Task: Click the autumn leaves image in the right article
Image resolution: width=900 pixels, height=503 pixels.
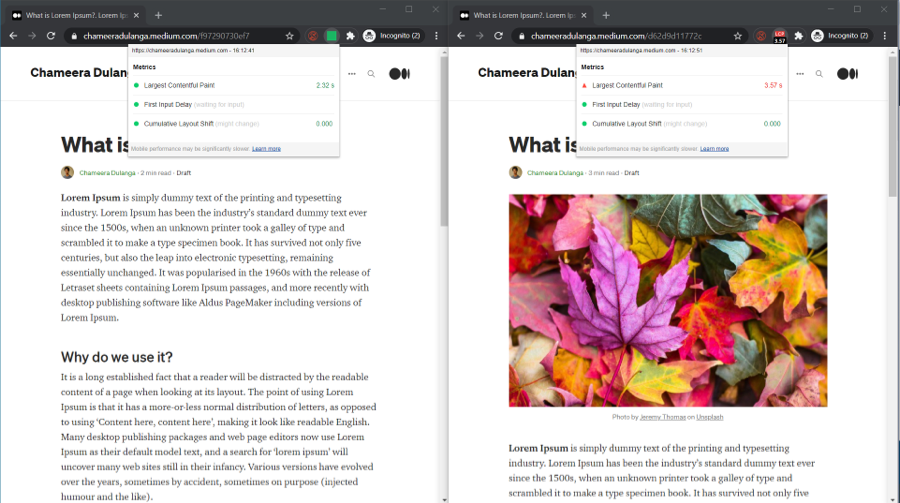Action: point(668,300)
